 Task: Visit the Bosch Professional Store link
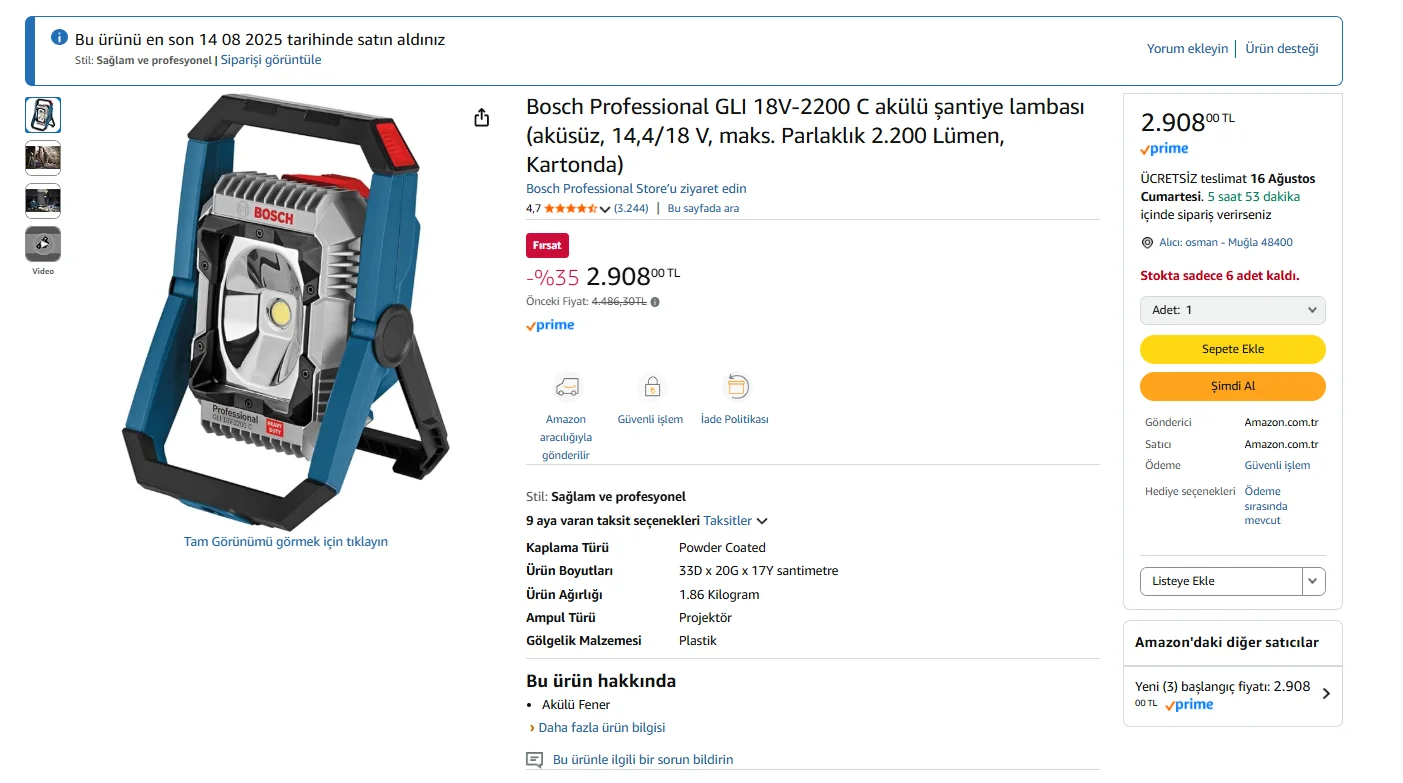click(x=636, y=189)
